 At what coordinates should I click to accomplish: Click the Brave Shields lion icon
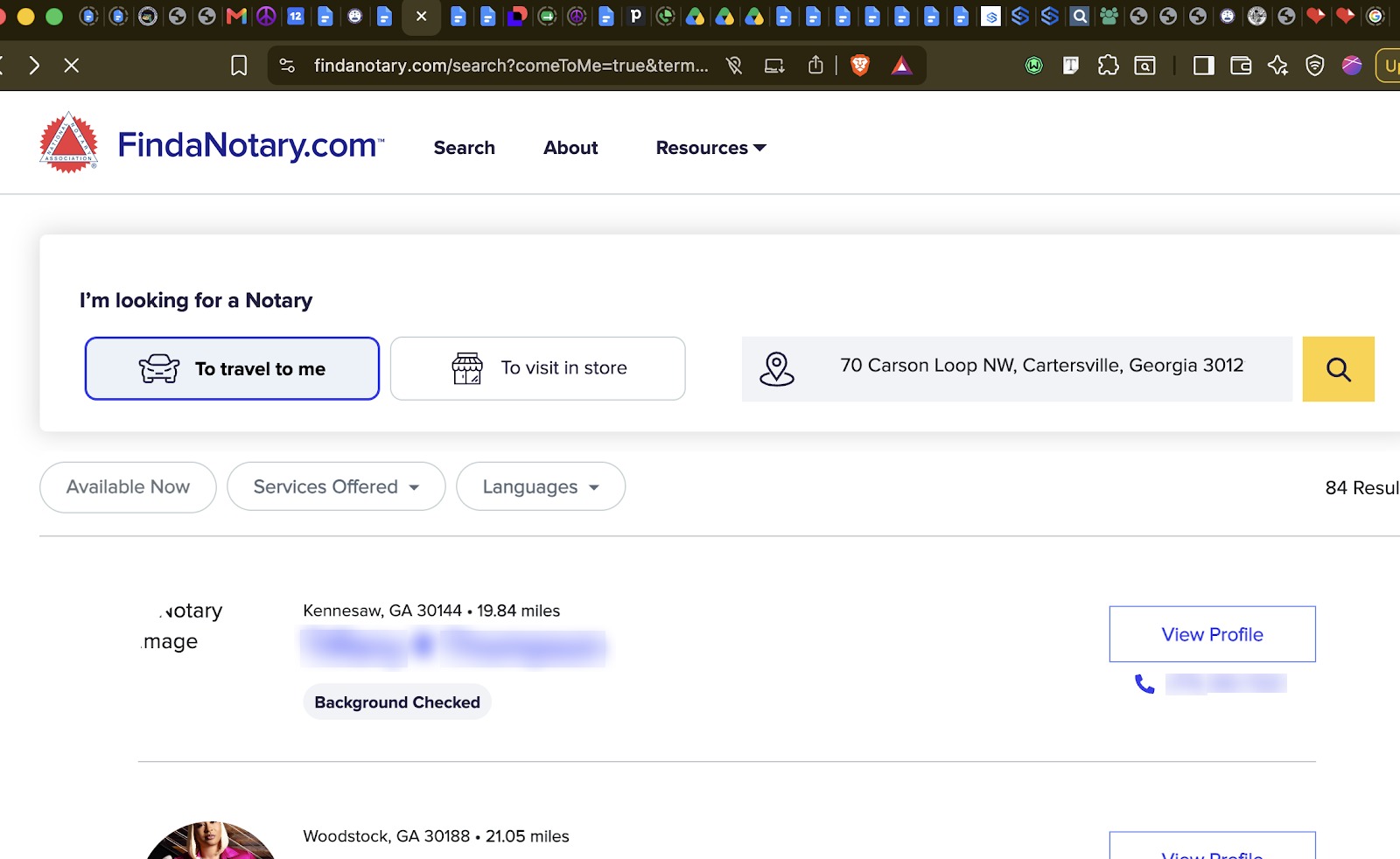click(860, 66)
